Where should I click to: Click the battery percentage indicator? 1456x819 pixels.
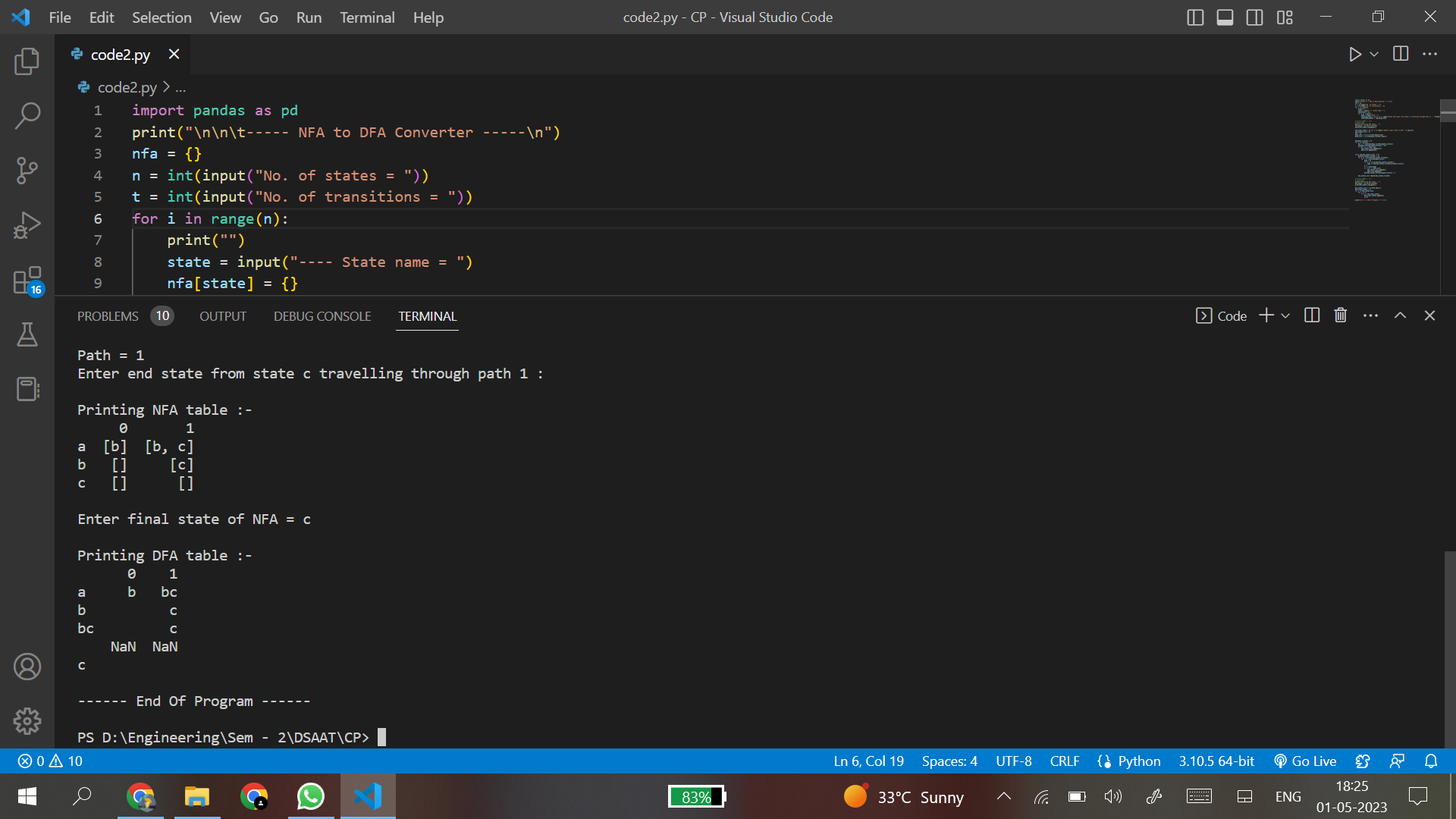(695, 796)
